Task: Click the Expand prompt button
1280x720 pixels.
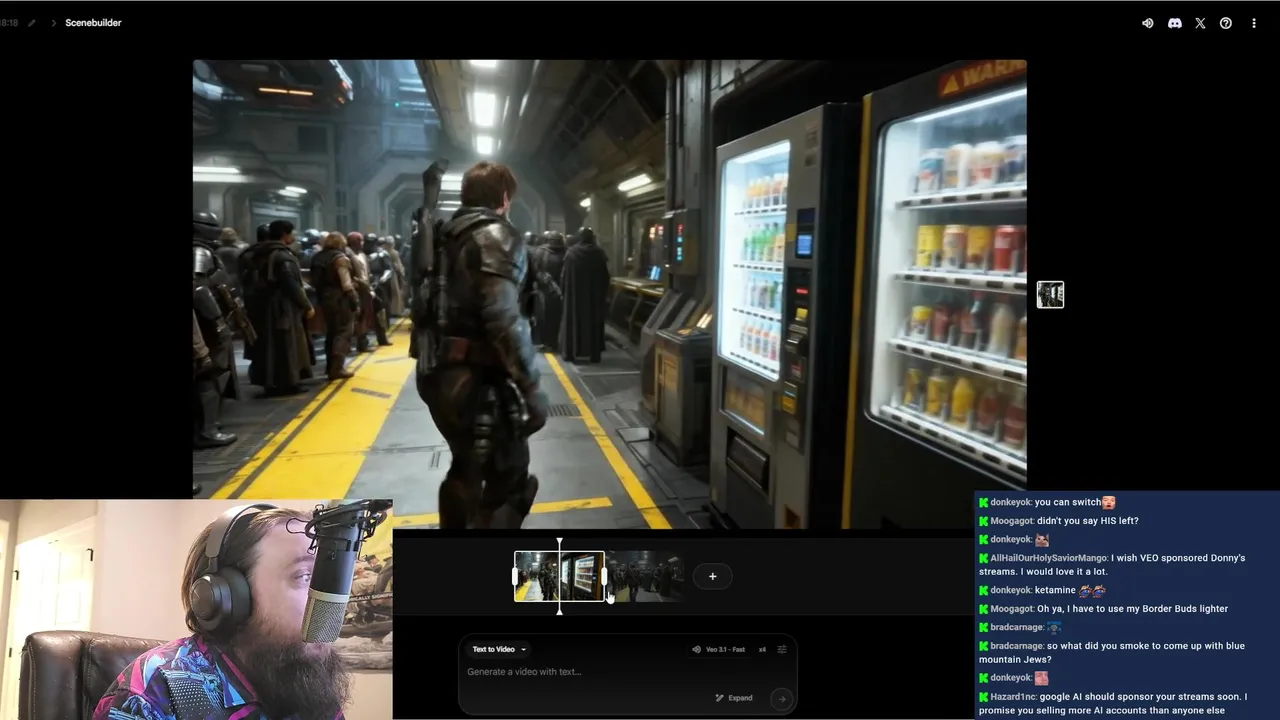Action: (x=734, y=698)
